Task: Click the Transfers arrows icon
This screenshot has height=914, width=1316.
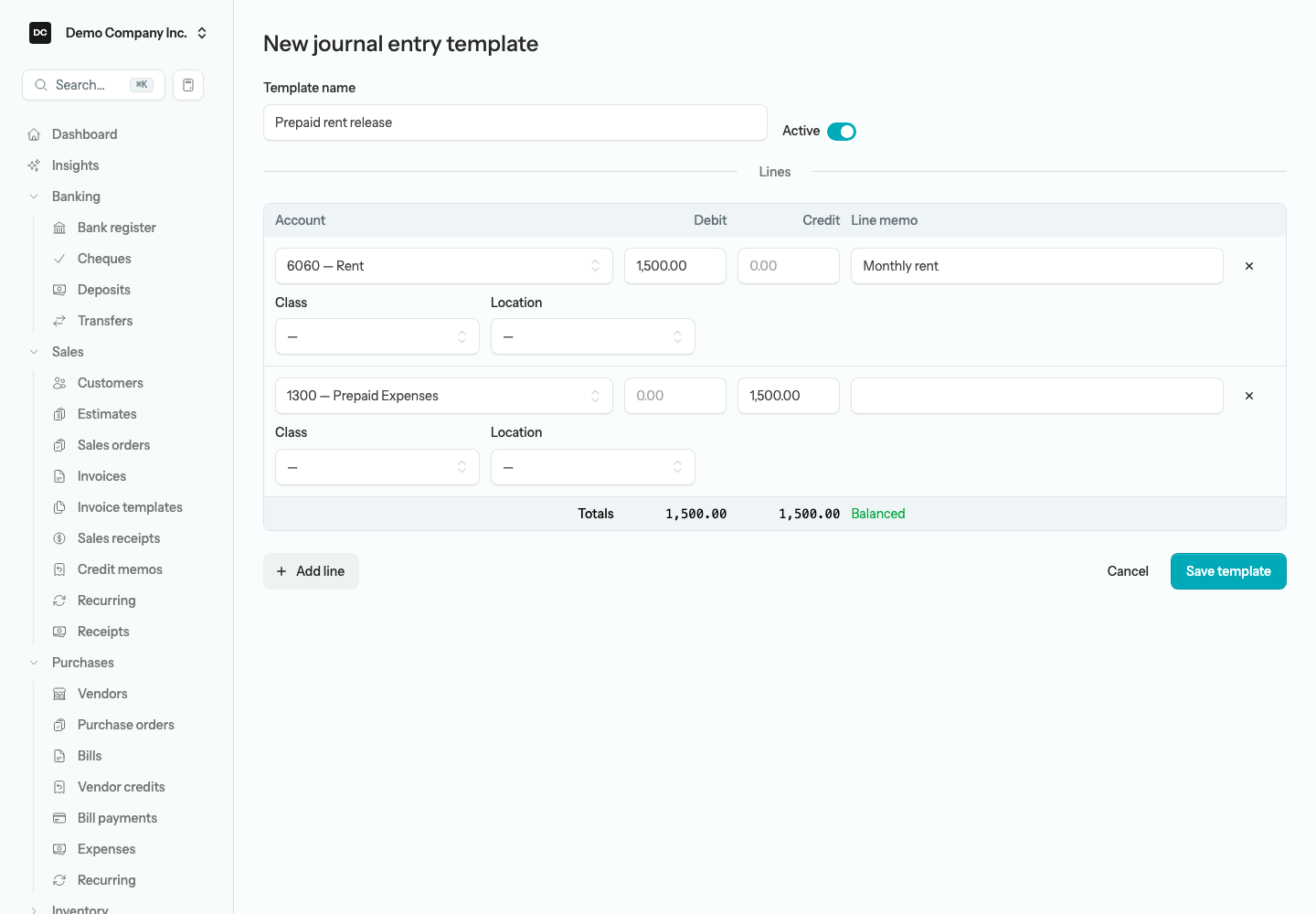Action: 59,321
